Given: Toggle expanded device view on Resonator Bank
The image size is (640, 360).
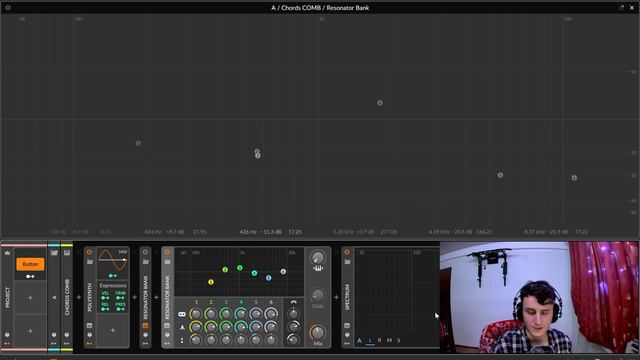Looking at the screenshot, I should [x=167, y=326].
